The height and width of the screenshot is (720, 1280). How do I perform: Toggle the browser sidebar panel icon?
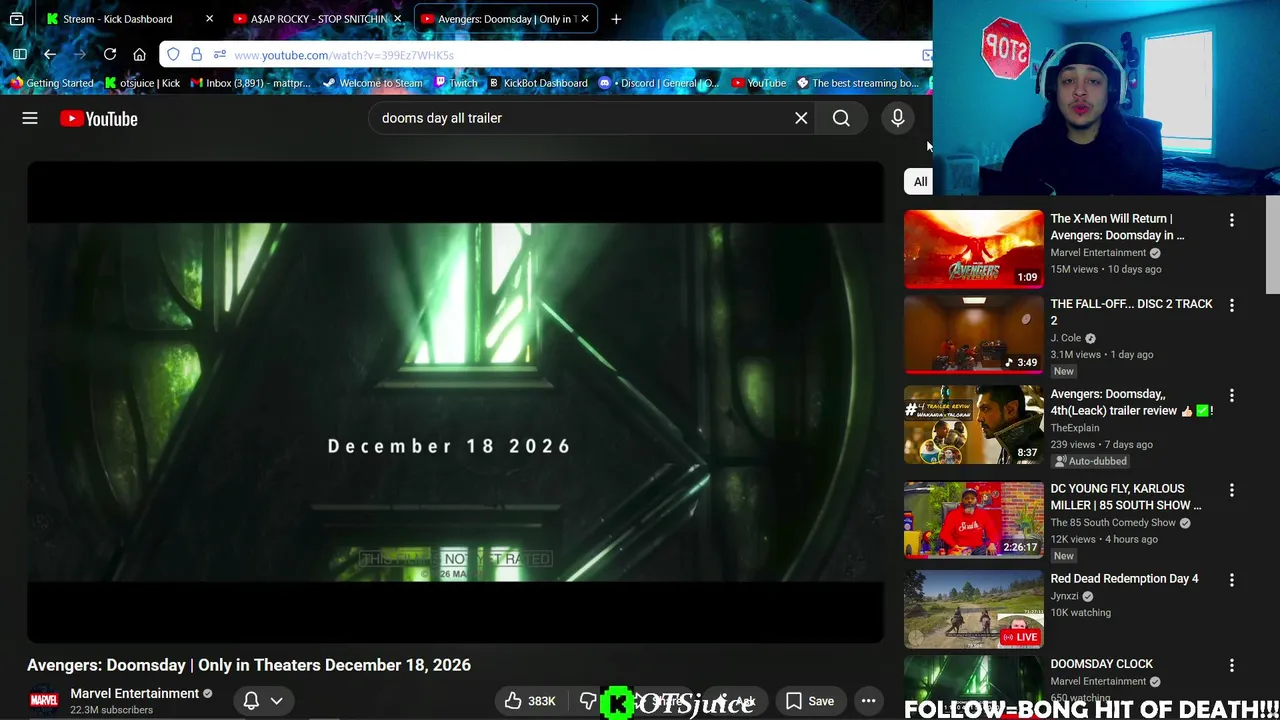[20, 54]
